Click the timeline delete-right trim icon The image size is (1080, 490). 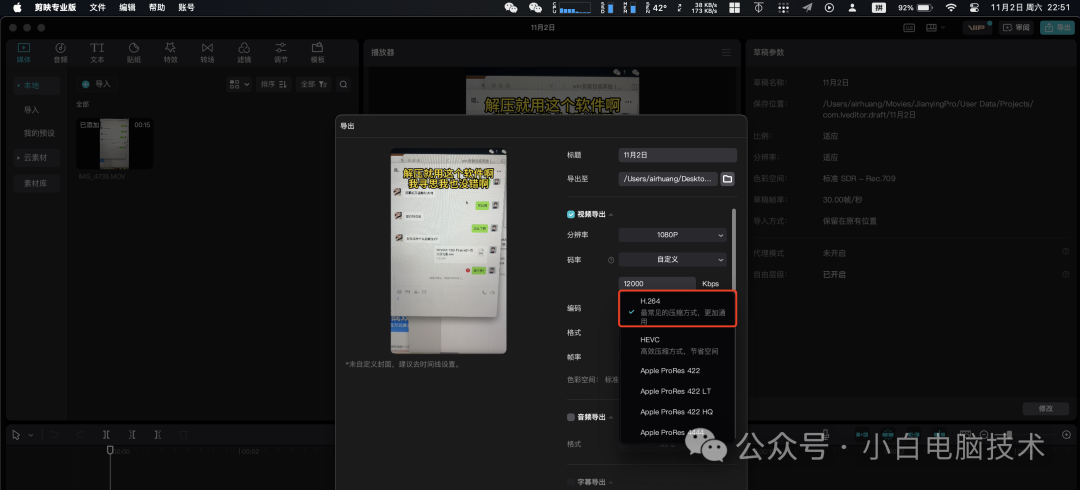coord(158,435)
